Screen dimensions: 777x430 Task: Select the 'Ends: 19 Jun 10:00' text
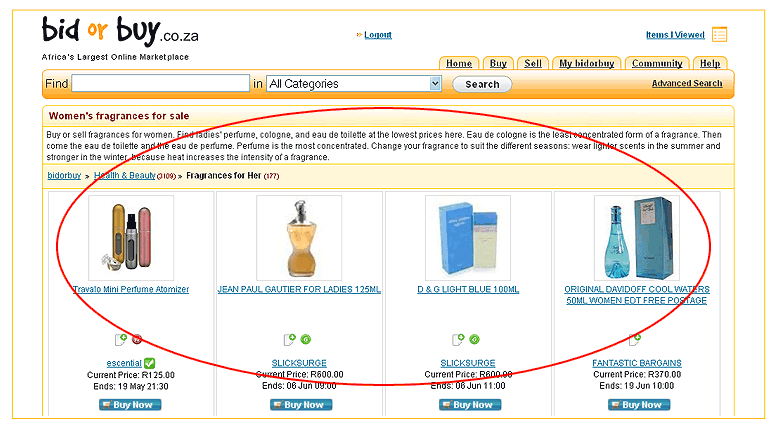coord(637,386)
